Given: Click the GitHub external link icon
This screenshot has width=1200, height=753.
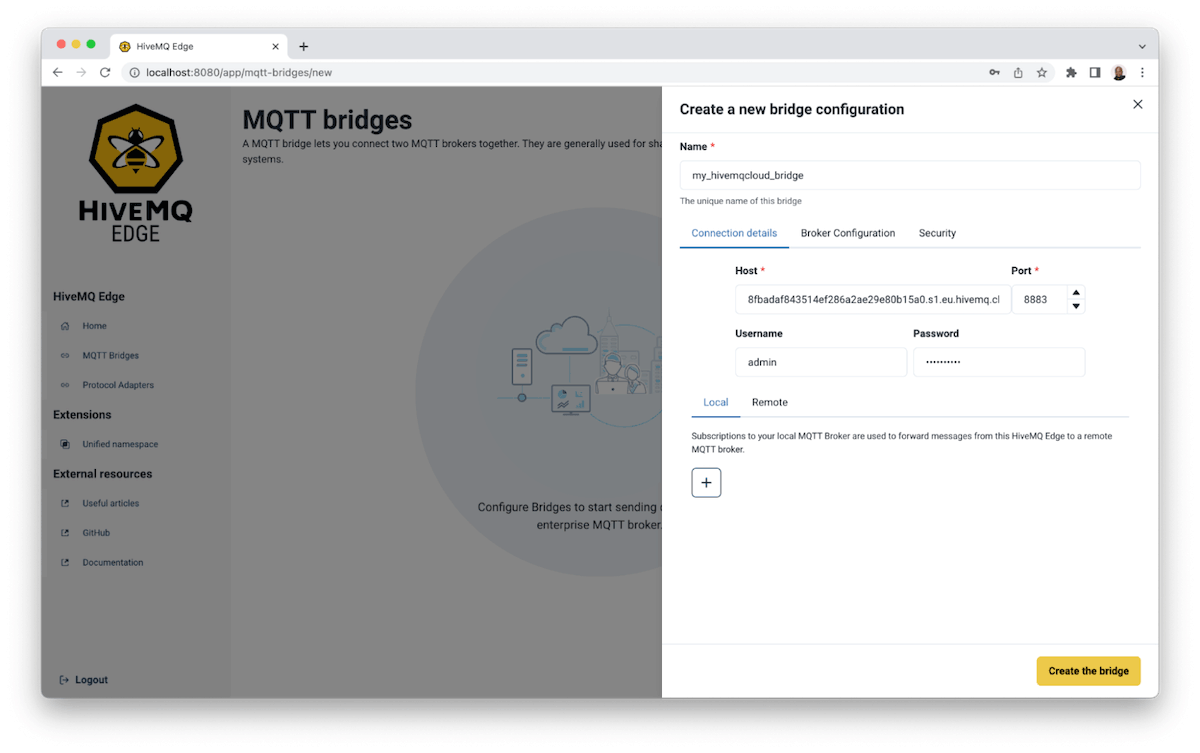Looking at the screenshot, I should 65,533.
